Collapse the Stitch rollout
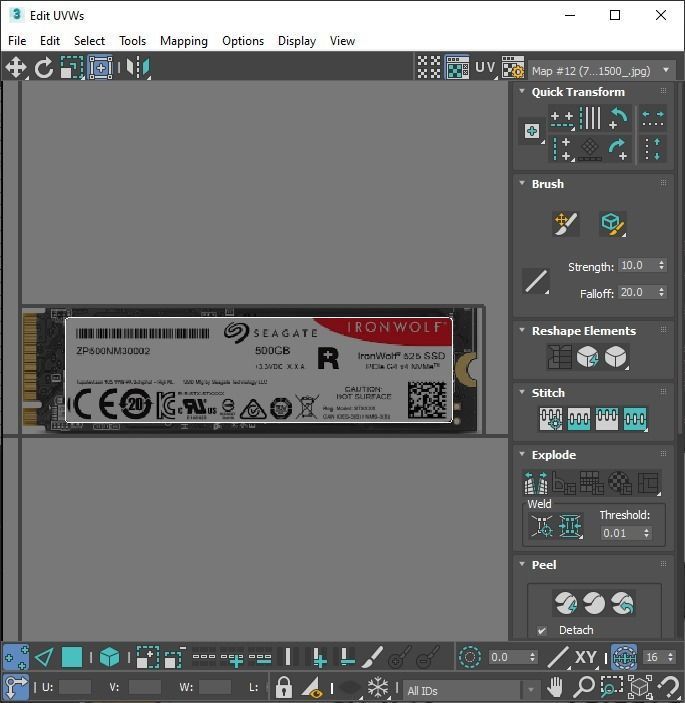This screenshot has width=685, height=703. point(522,392)
